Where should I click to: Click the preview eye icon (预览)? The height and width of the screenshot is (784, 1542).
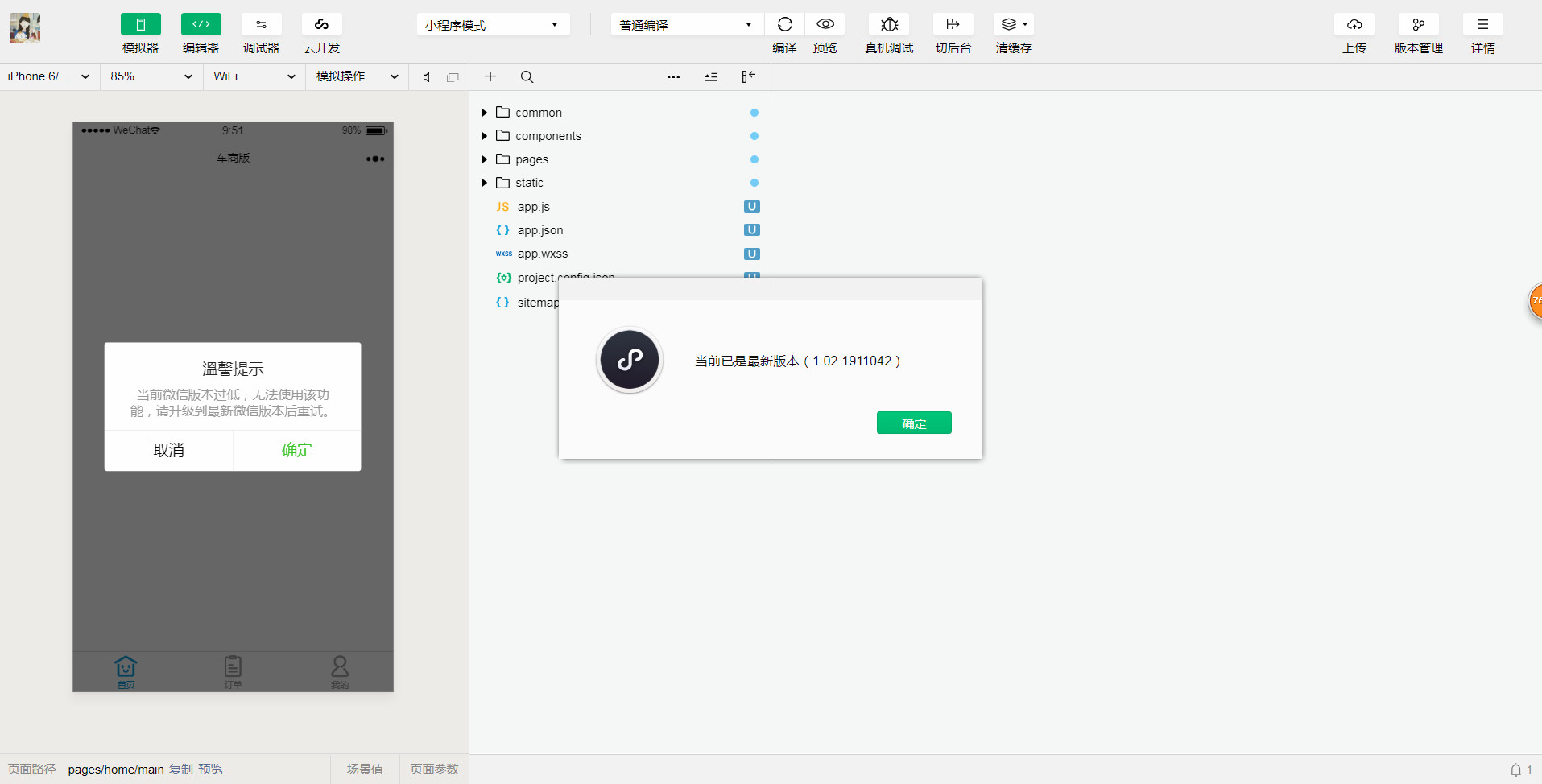(x=825, y=25)
